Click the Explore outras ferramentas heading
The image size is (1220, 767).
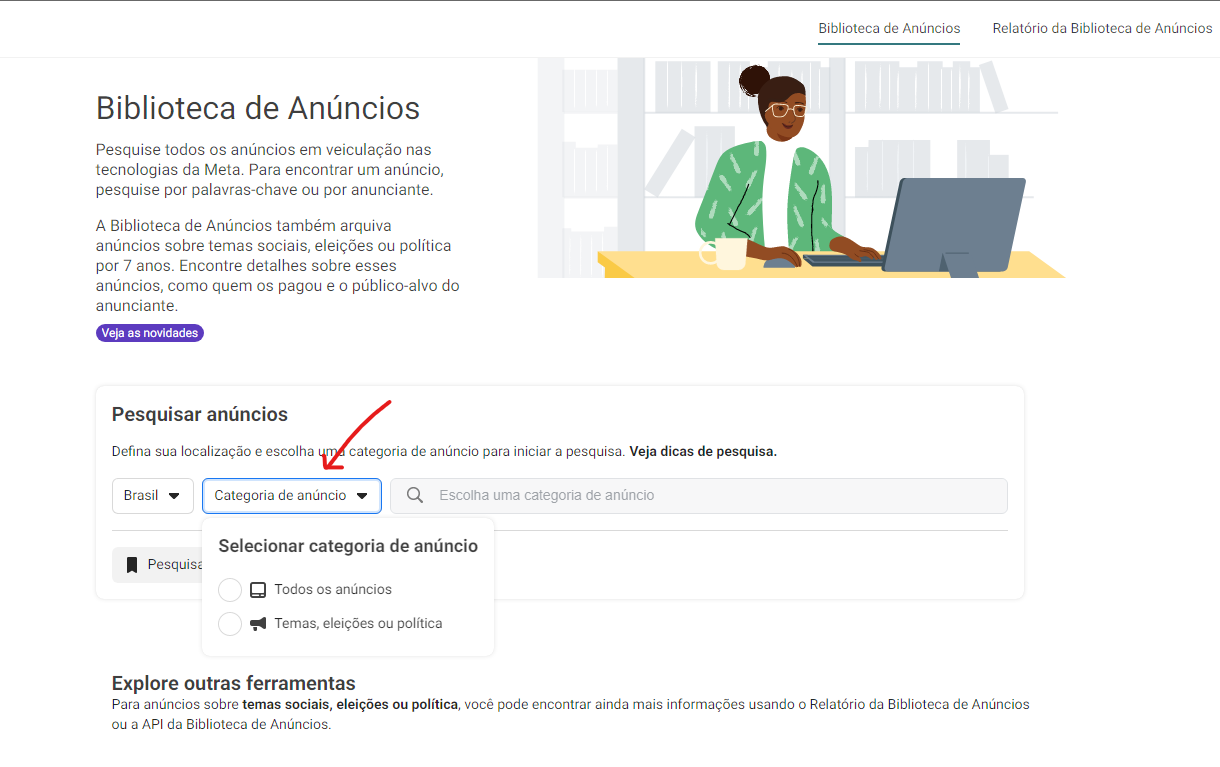point(234,683)
